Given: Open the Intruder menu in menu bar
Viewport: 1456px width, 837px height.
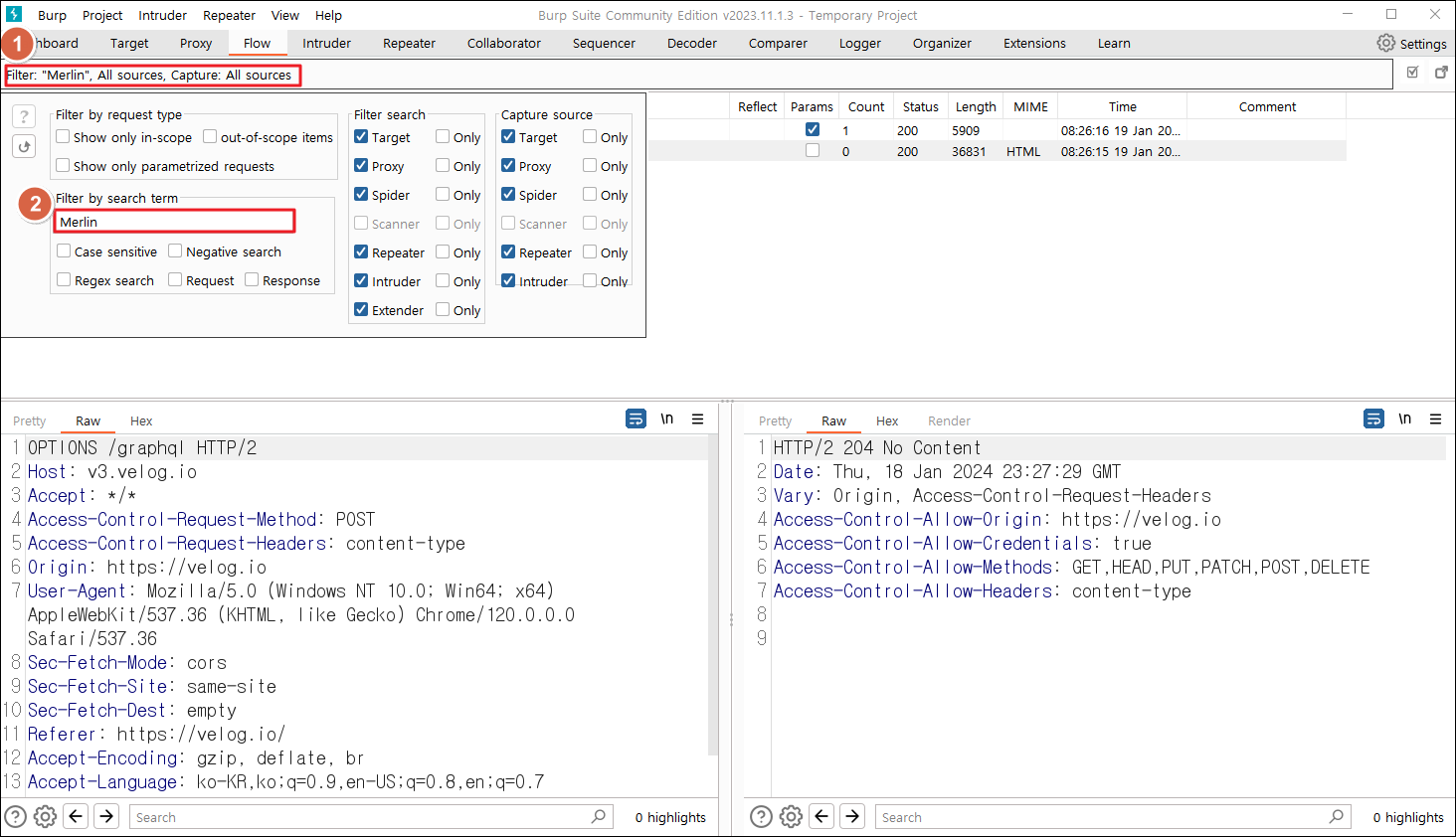Looking at the screenshot, I should (x=162, y=15).
